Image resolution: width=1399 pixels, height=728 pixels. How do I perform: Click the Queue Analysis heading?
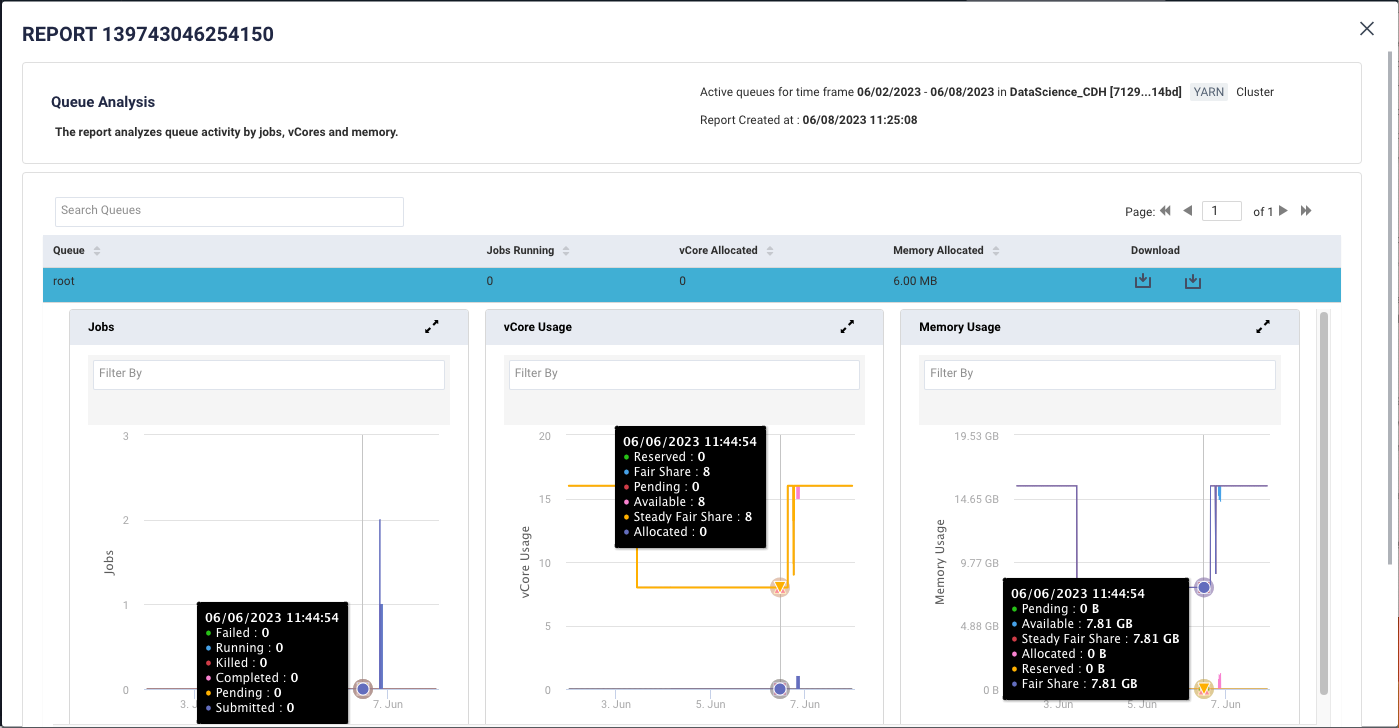click(x=103, y=102)
